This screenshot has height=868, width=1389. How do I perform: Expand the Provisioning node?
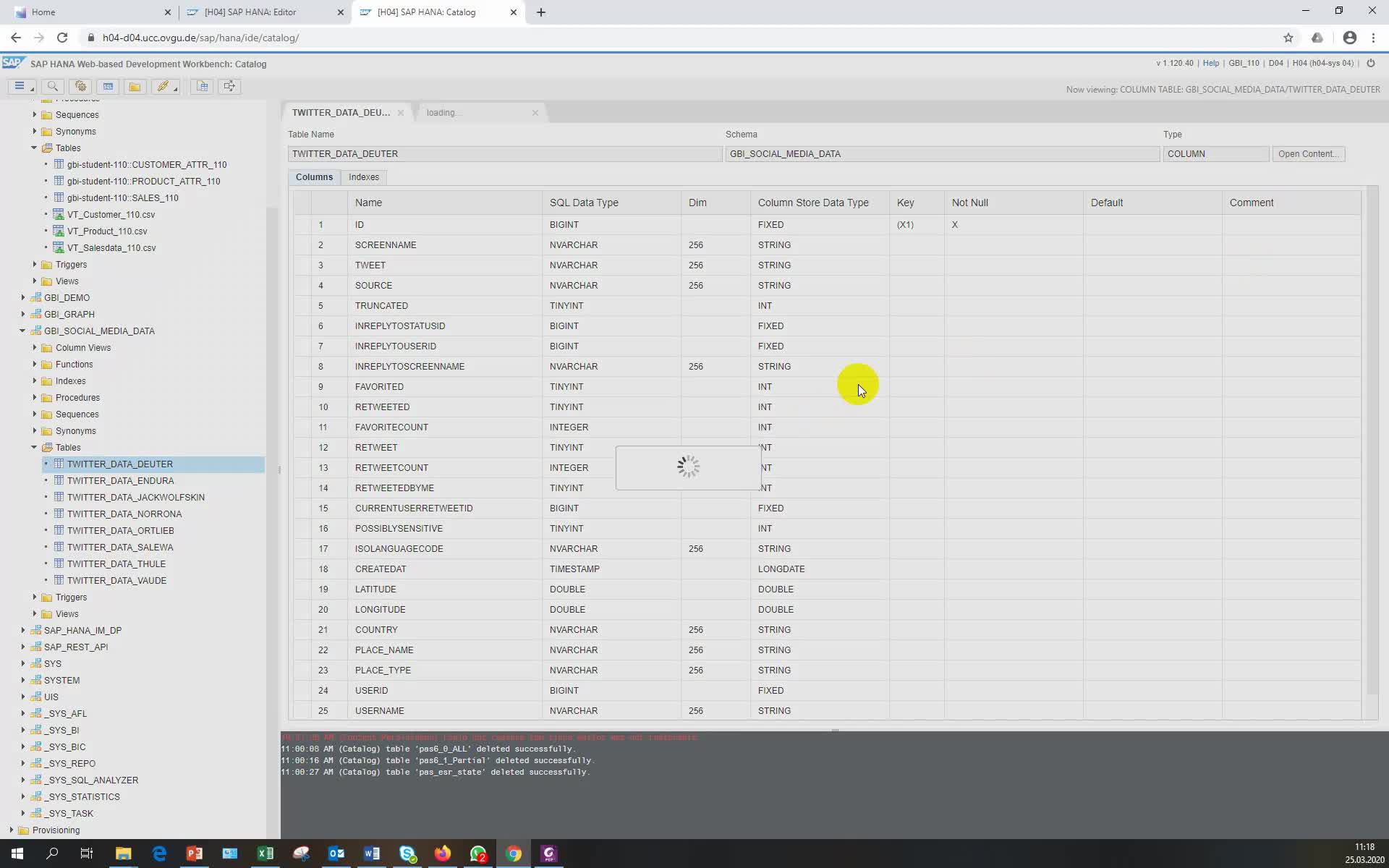point(11,830)
